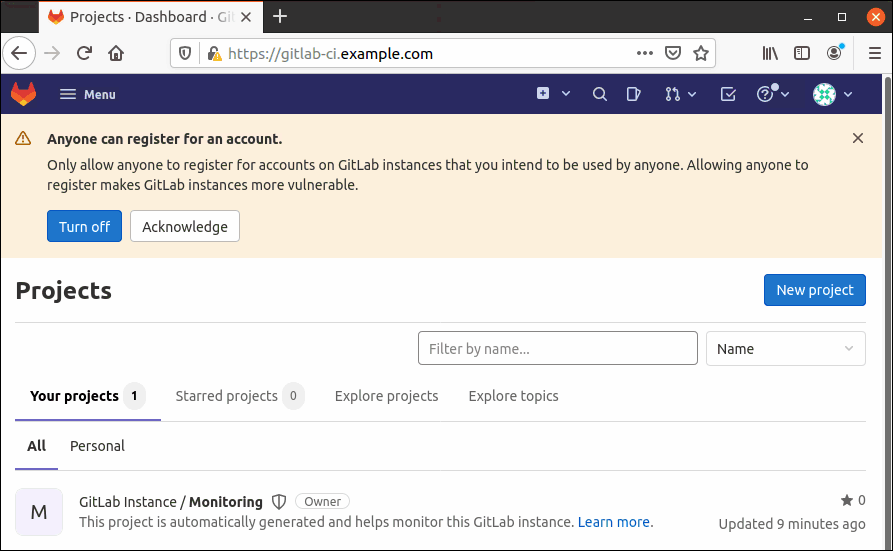The width and height of the screenshot is (893, 551).
Task: Click the GitLab fox logo
Action: [x=23, y=94]
